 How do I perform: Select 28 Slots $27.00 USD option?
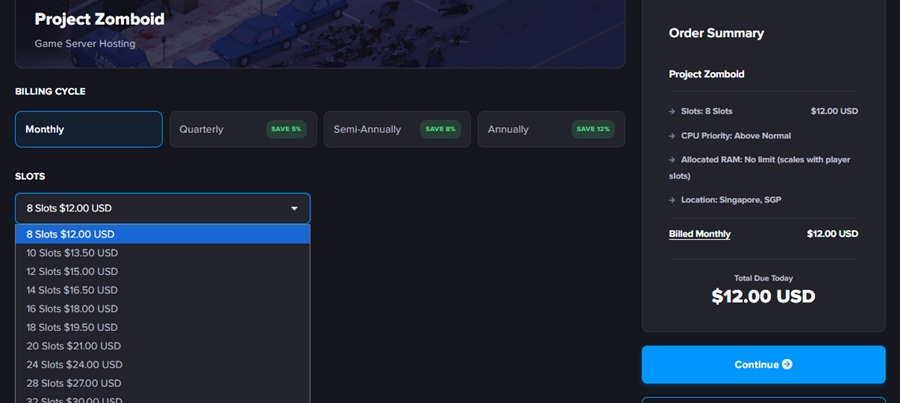click(x=162, y=383)
